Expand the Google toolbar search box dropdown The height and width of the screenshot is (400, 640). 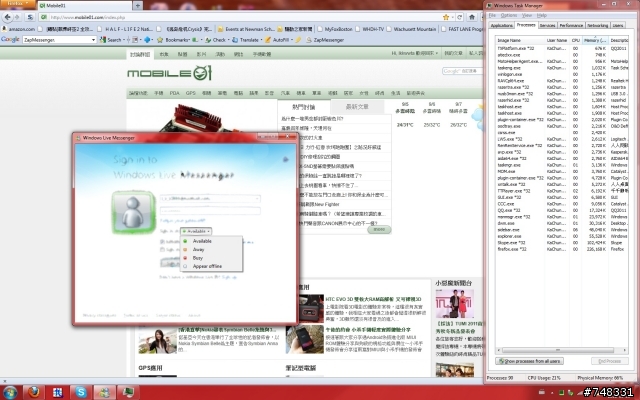93,40
